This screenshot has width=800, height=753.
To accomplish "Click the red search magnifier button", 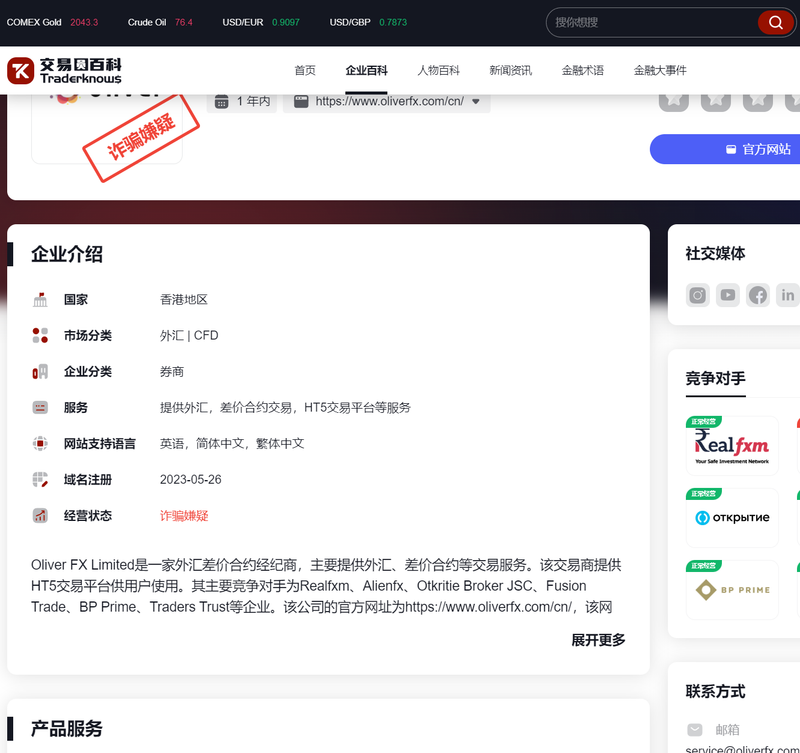I will tap(775, 22).
